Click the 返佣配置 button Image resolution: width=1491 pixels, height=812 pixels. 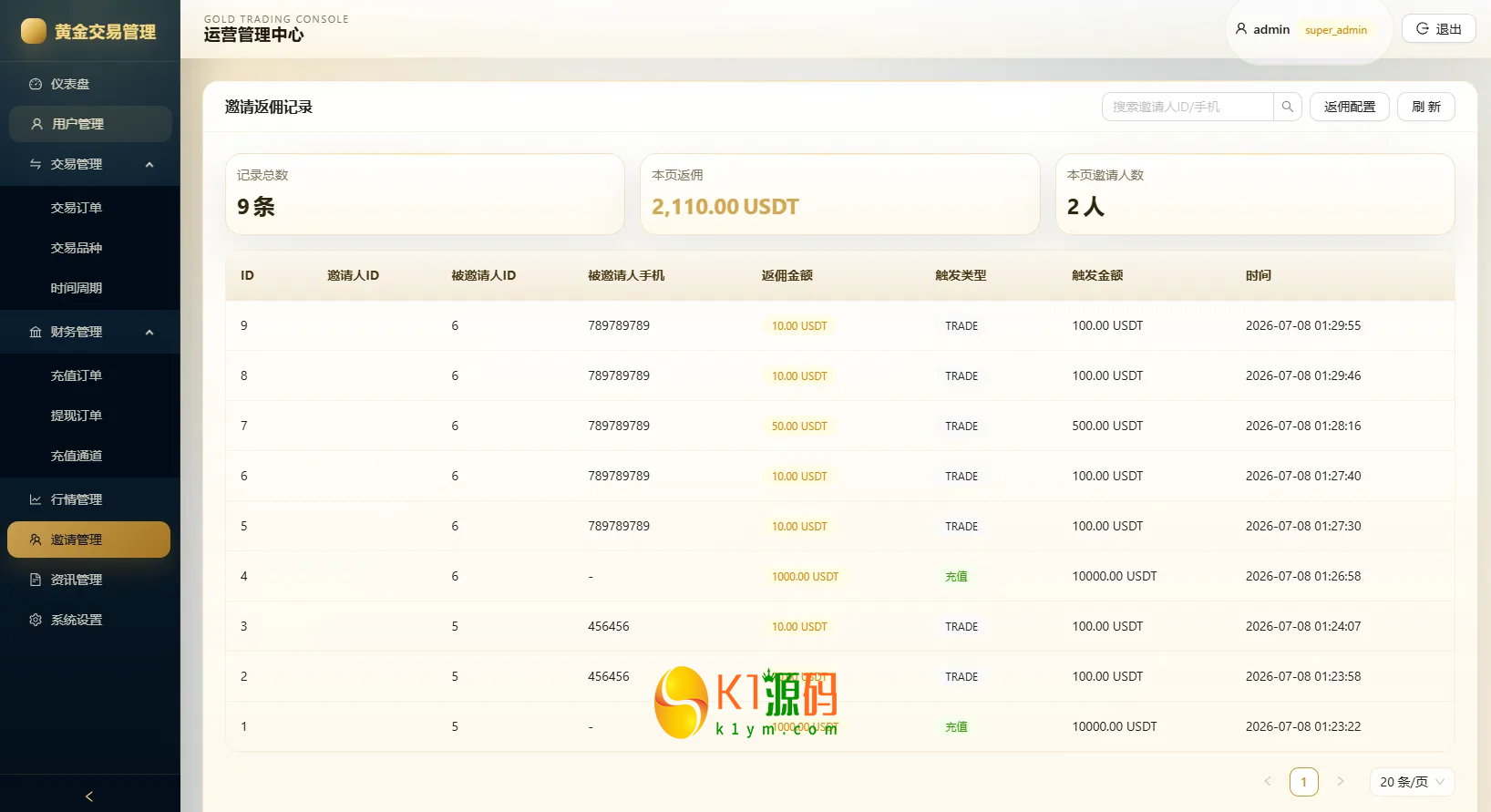coord(1350,107)
